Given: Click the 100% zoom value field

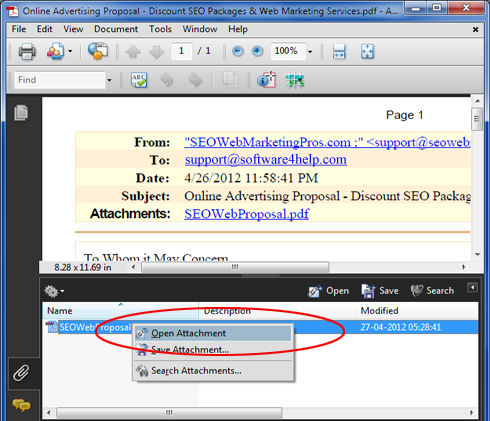Looking at the screenshot, I should [288, 51].
